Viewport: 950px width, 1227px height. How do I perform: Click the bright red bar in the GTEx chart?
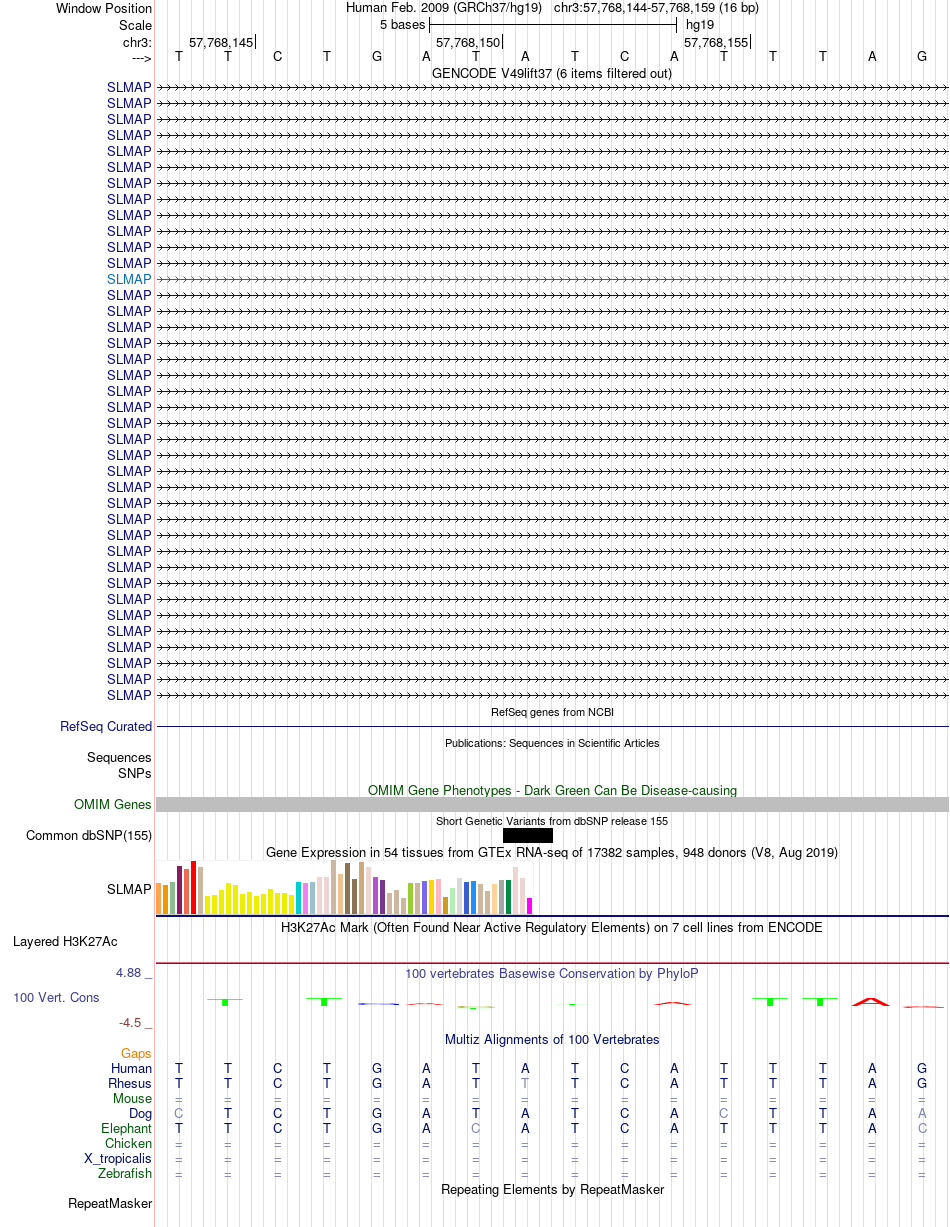pos(194,887)
